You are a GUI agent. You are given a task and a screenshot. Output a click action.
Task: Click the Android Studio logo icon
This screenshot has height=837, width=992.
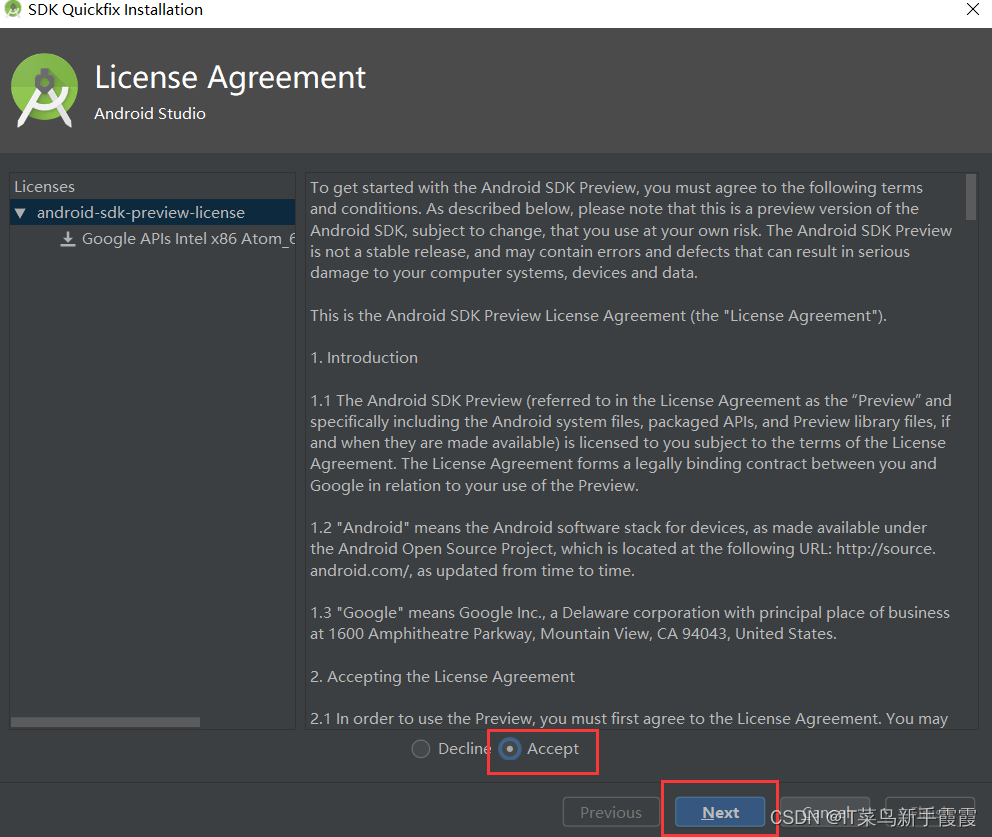(x=44, y=90)
